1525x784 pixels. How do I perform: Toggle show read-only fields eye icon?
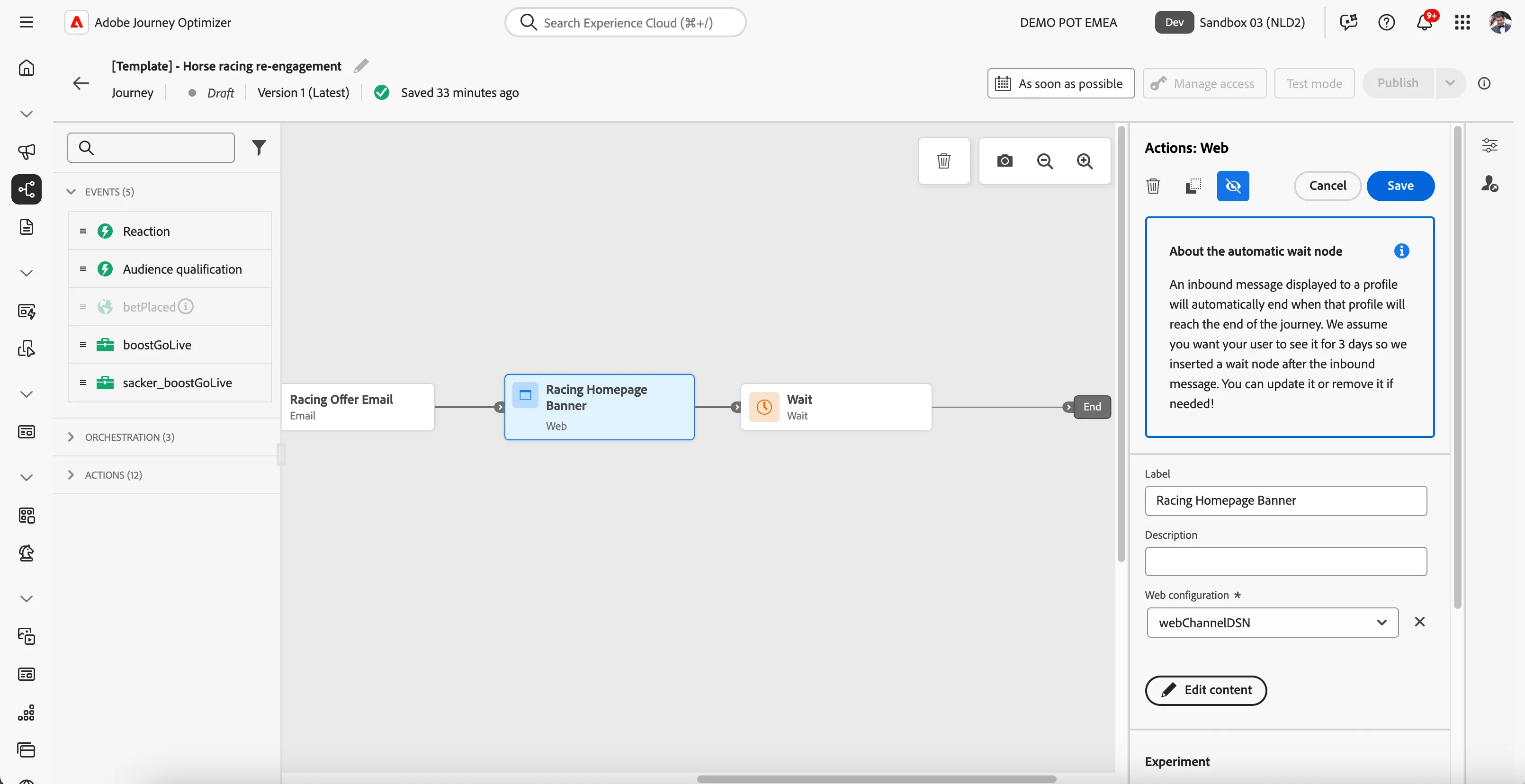1232,186
